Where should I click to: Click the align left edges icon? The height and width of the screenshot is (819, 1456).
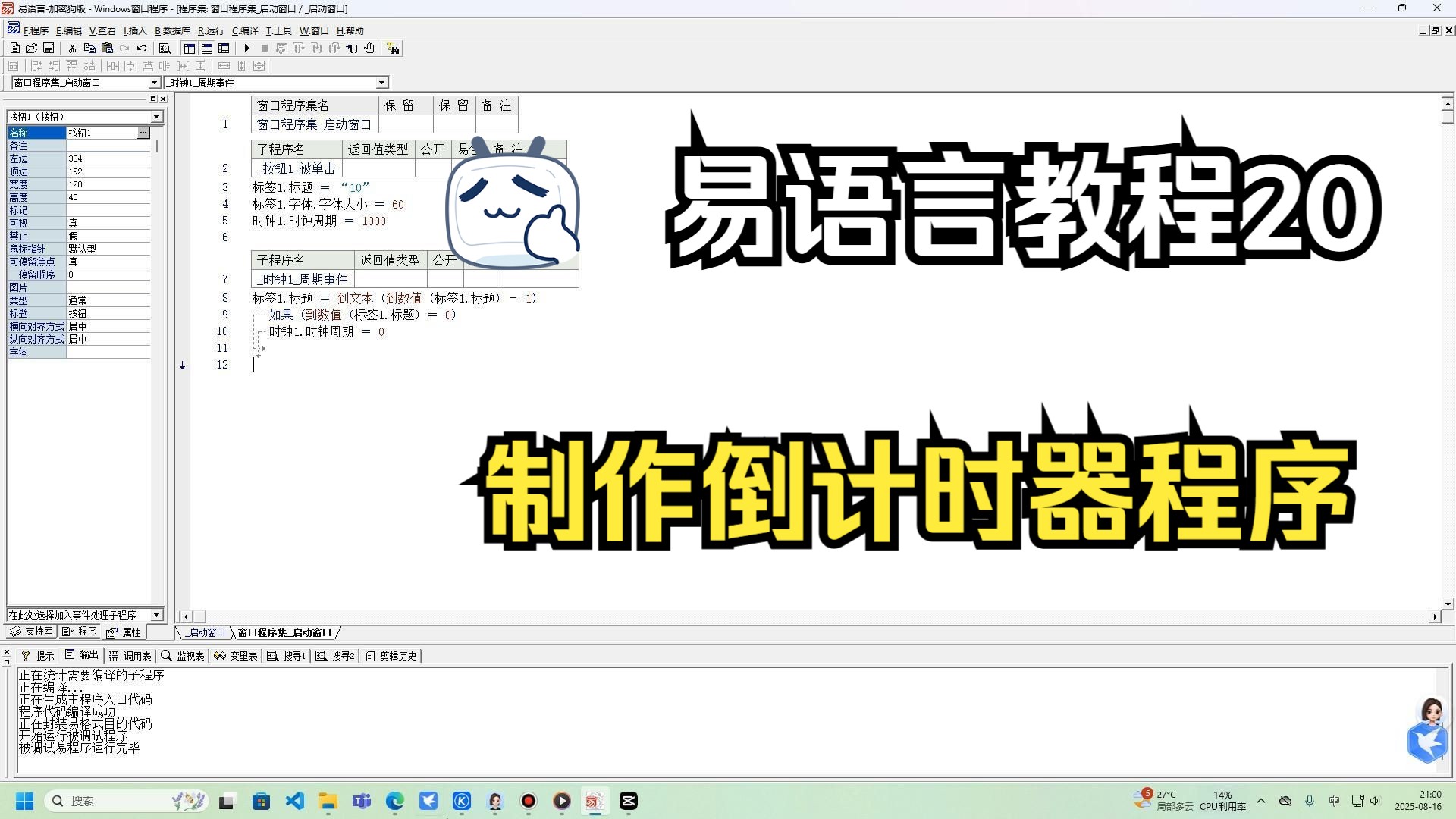tap(36, 66)
